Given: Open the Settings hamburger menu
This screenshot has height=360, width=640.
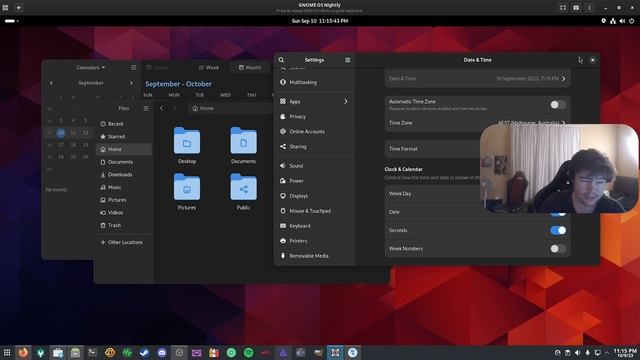Looking at the screenshot, I should (348, 60).
